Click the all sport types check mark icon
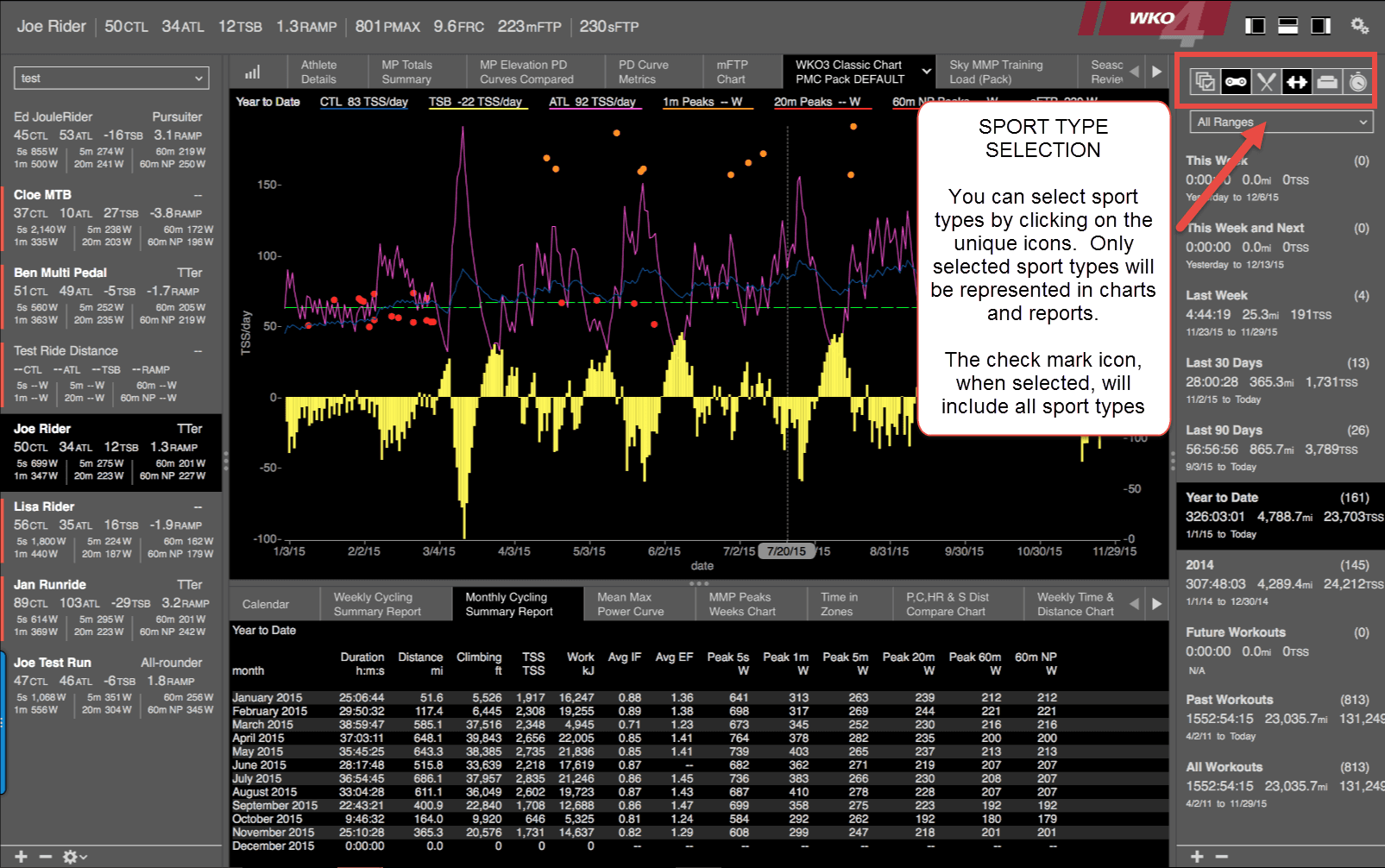Viewport: 1385px width, 868px height. coord(1205,82)
